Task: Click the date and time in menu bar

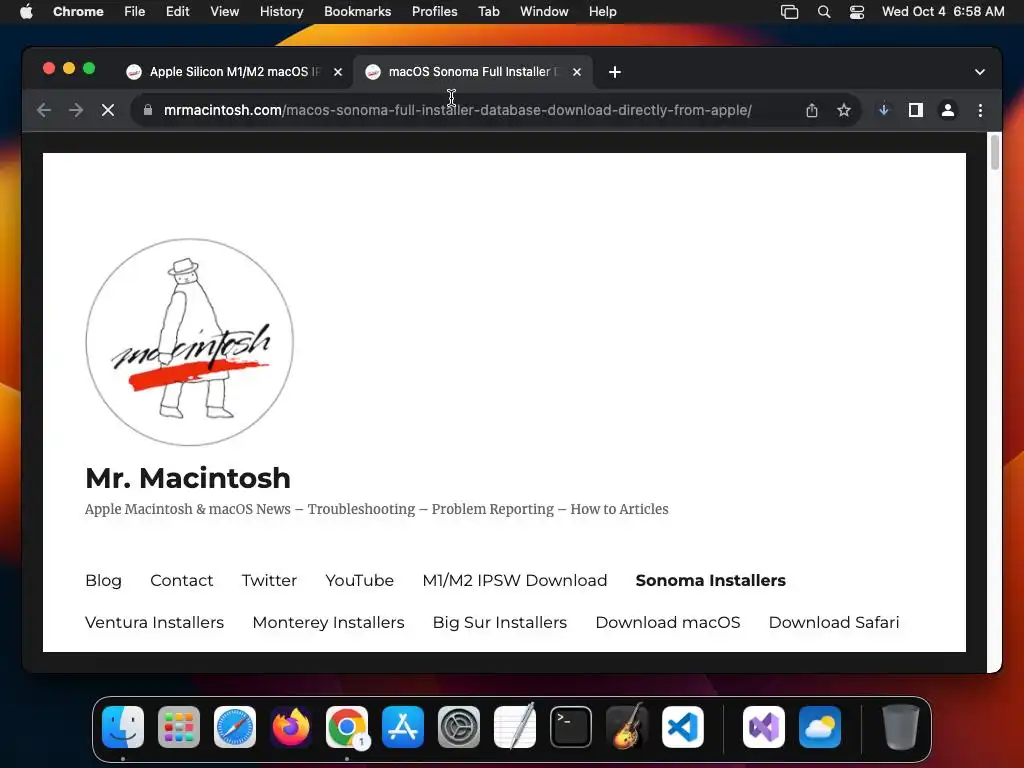Action: tap(943, 12)
